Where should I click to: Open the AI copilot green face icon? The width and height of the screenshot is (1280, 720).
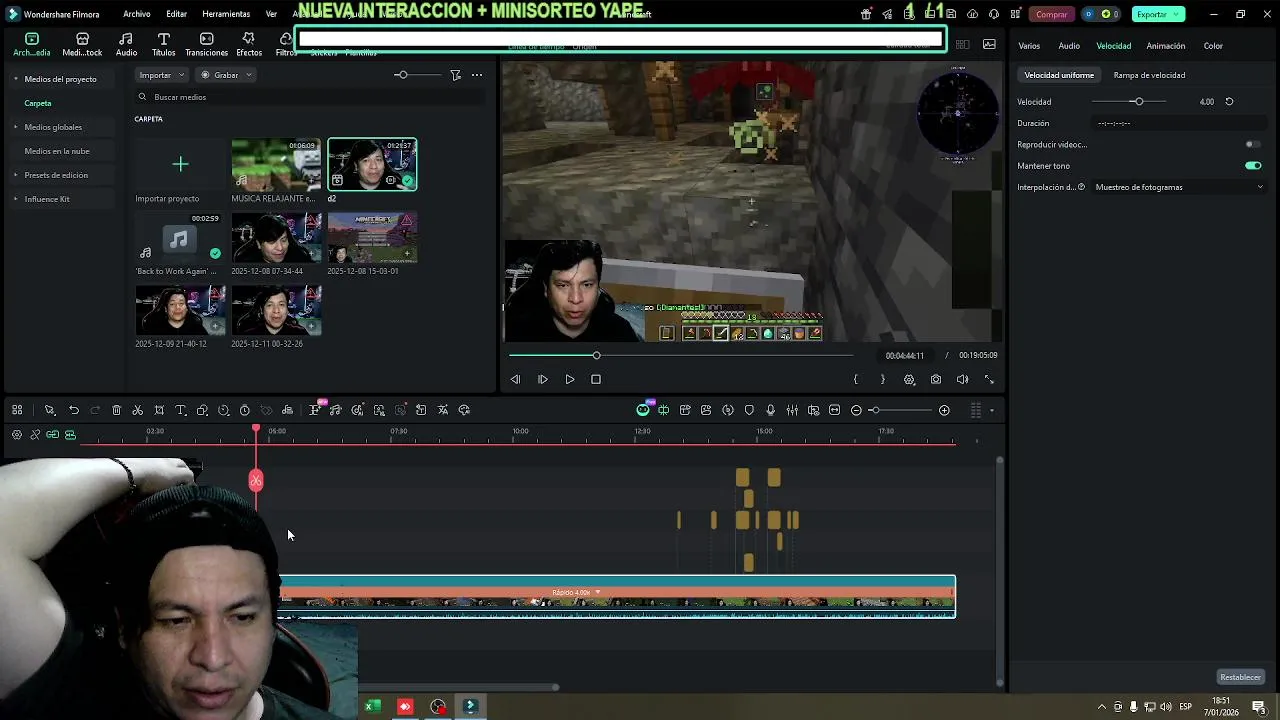643,410
